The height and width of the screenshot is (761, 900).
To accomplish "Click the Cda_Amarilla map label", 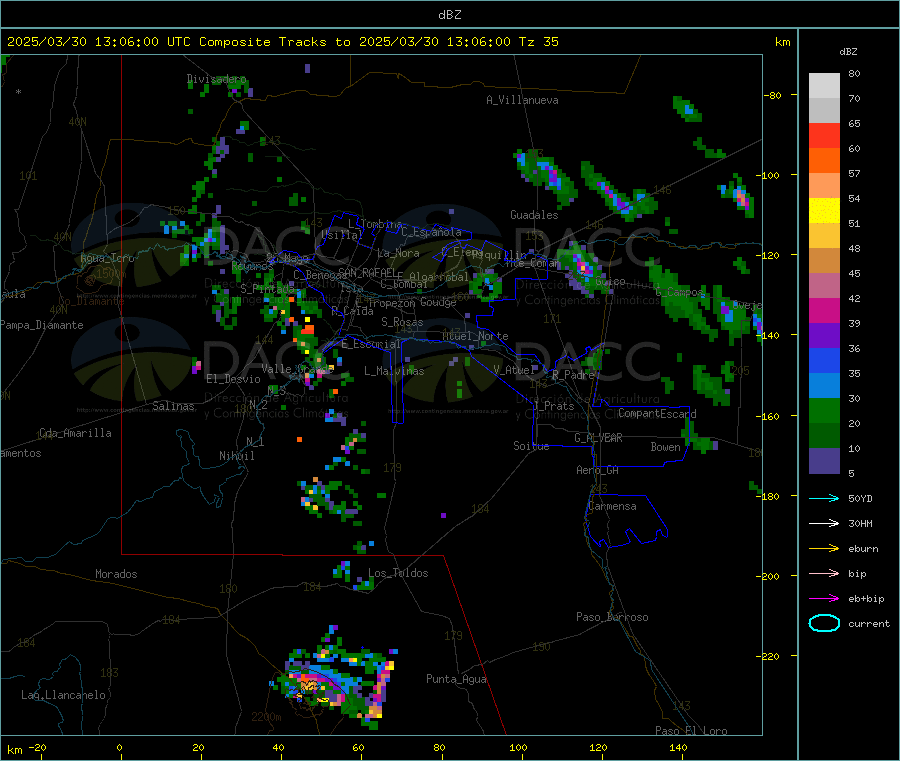I will click(75, 433).
